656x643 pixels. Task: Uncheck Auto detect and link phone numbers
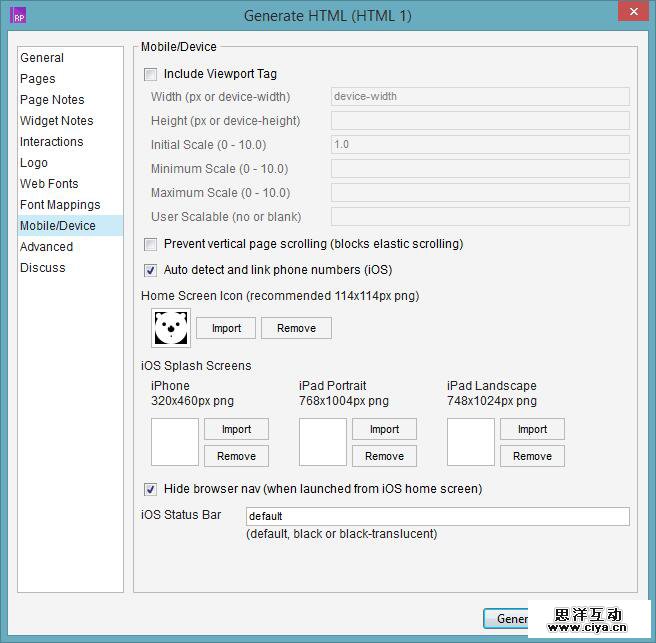click(150, 270)
